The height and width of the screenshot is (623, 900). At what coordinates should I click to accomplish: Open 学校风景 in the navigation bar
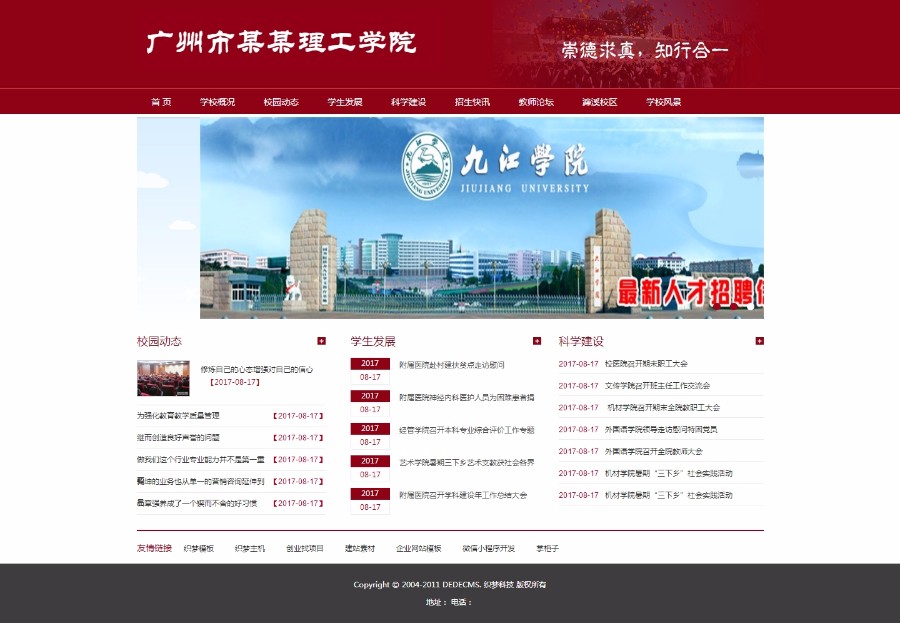(x=664, y=102)
